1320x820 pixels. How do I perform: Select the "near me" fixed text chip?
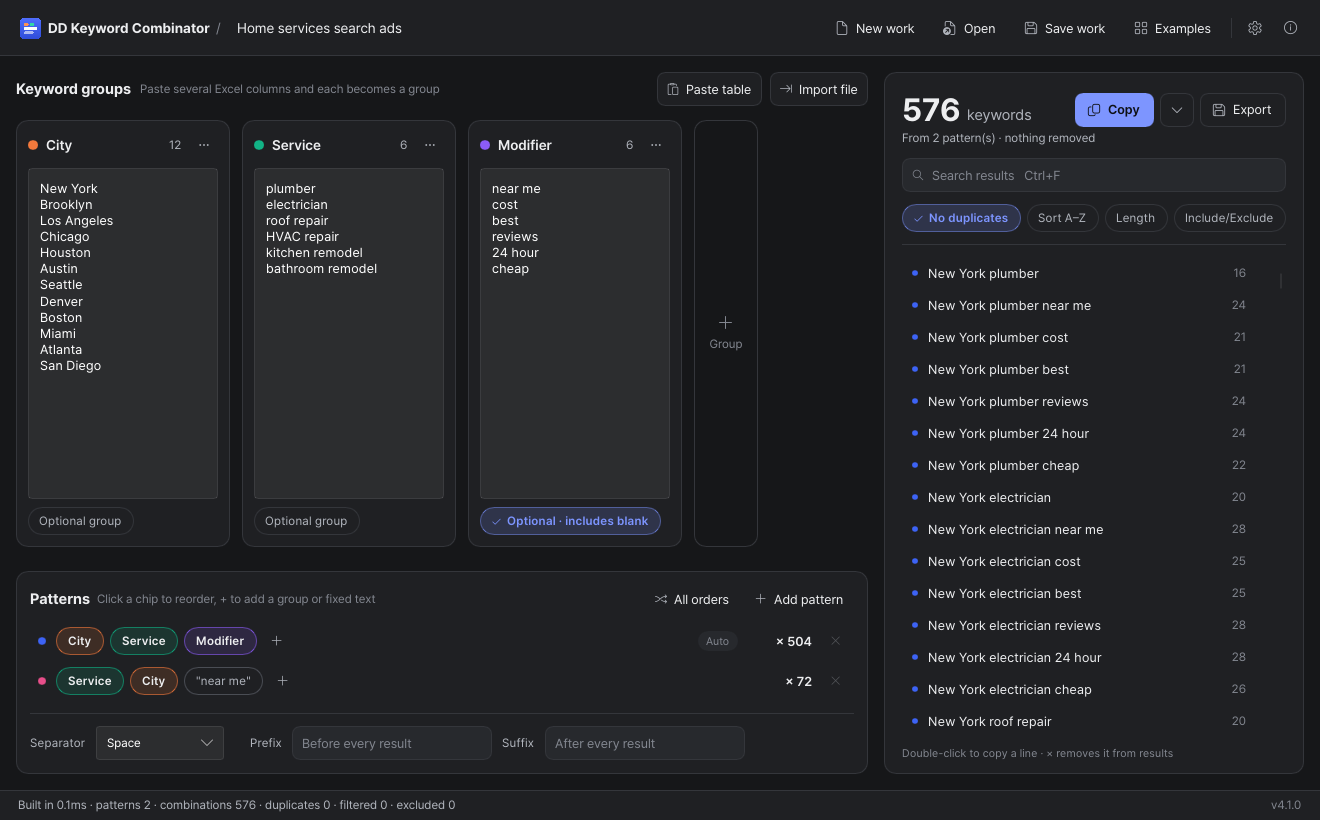[x=223, y=681]
